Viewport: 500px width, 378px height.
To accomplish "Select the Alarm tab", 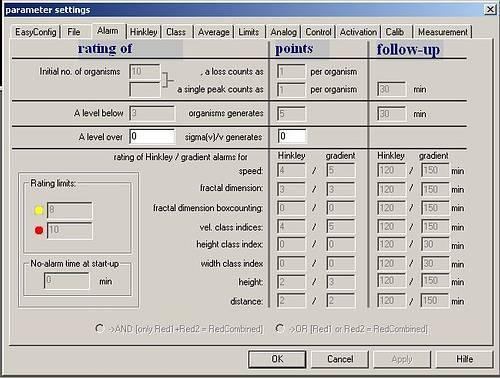I will (108, 31).
